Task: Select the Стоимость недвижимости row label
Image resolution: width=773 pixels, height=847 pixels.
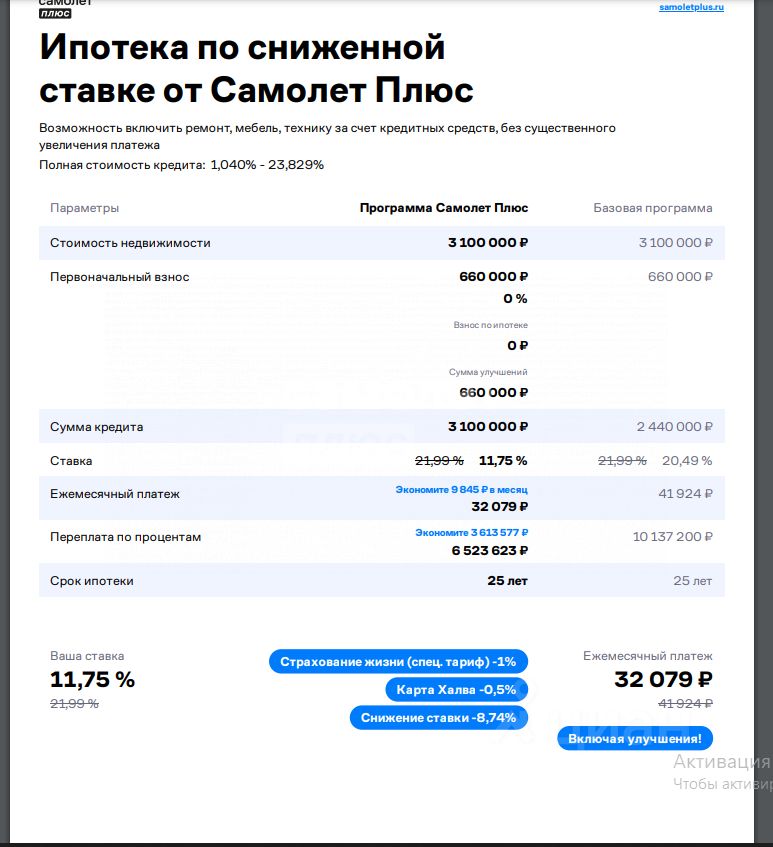Action: pos(130,243)
